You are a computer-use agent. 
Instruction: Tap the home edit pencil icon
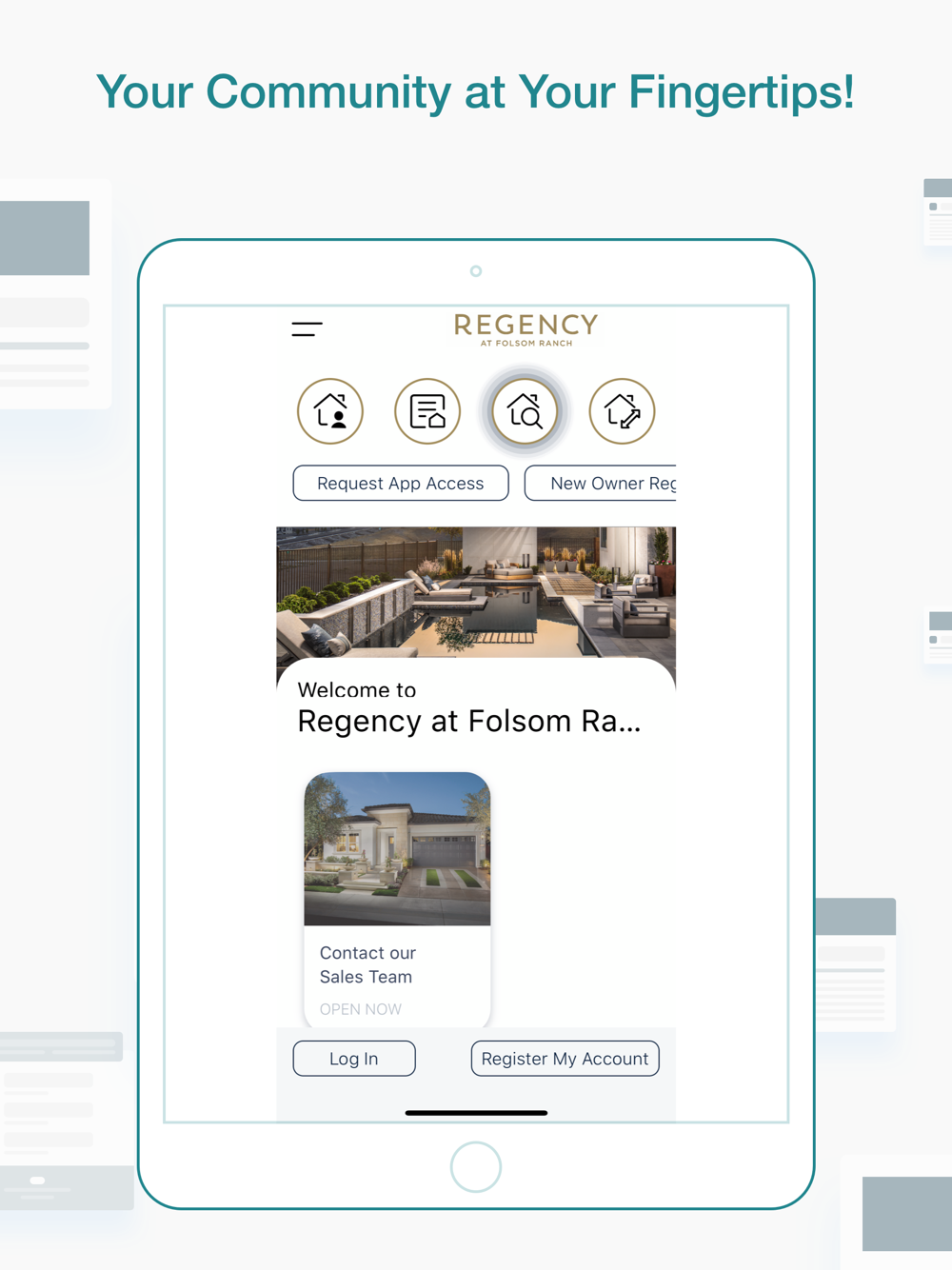622,411
